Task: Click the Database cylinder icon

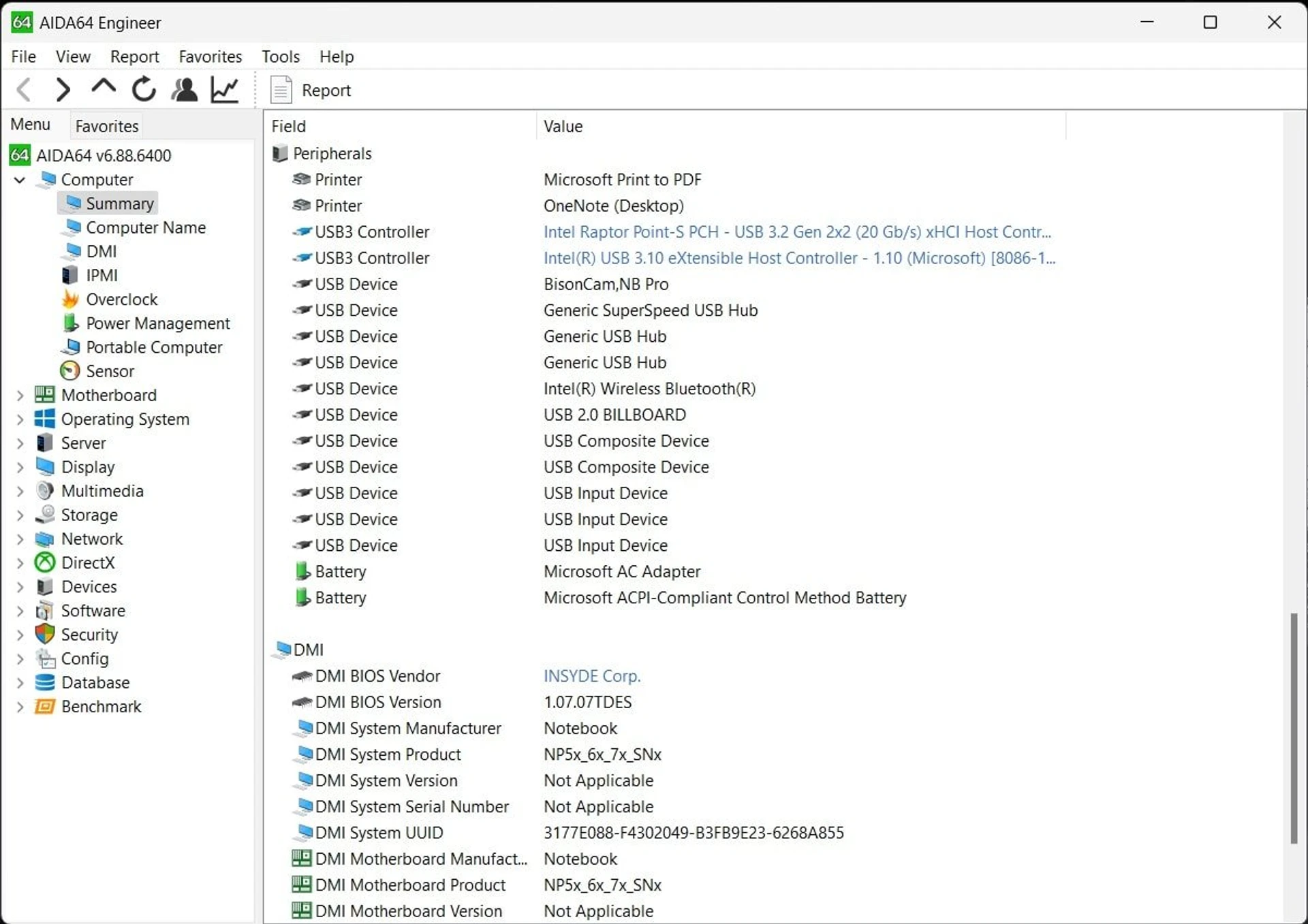Action: pos(45,683)
